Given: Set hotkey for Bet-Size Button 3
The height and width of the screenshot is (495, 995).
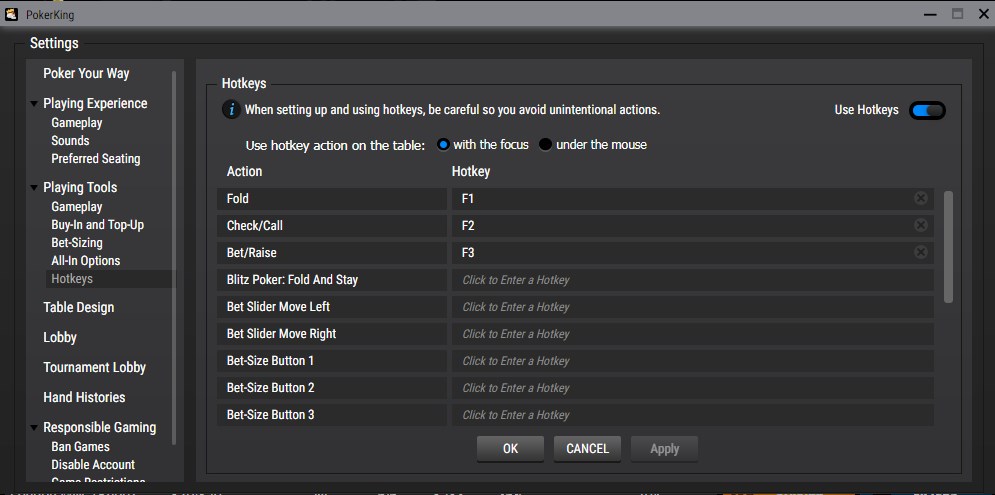Looking at the screenshot, I should point(692,415).
